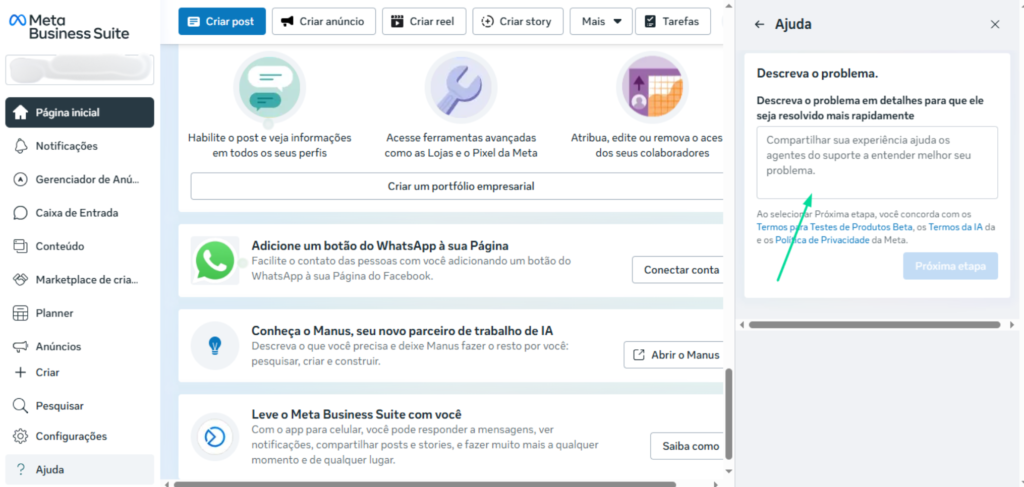Click the collaborators access illustration
This screenshot has height=487, width=1024.
(652, 87)
